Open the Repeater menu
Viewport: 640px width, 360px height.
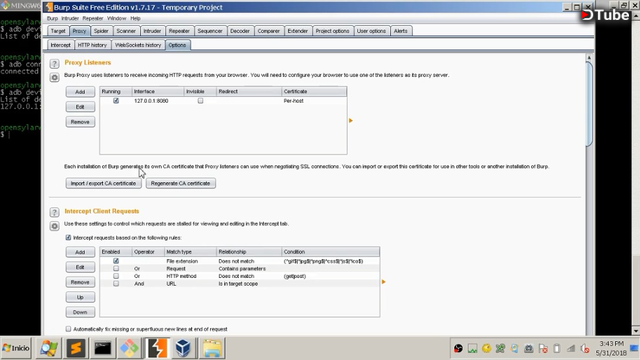coord(93,18)
